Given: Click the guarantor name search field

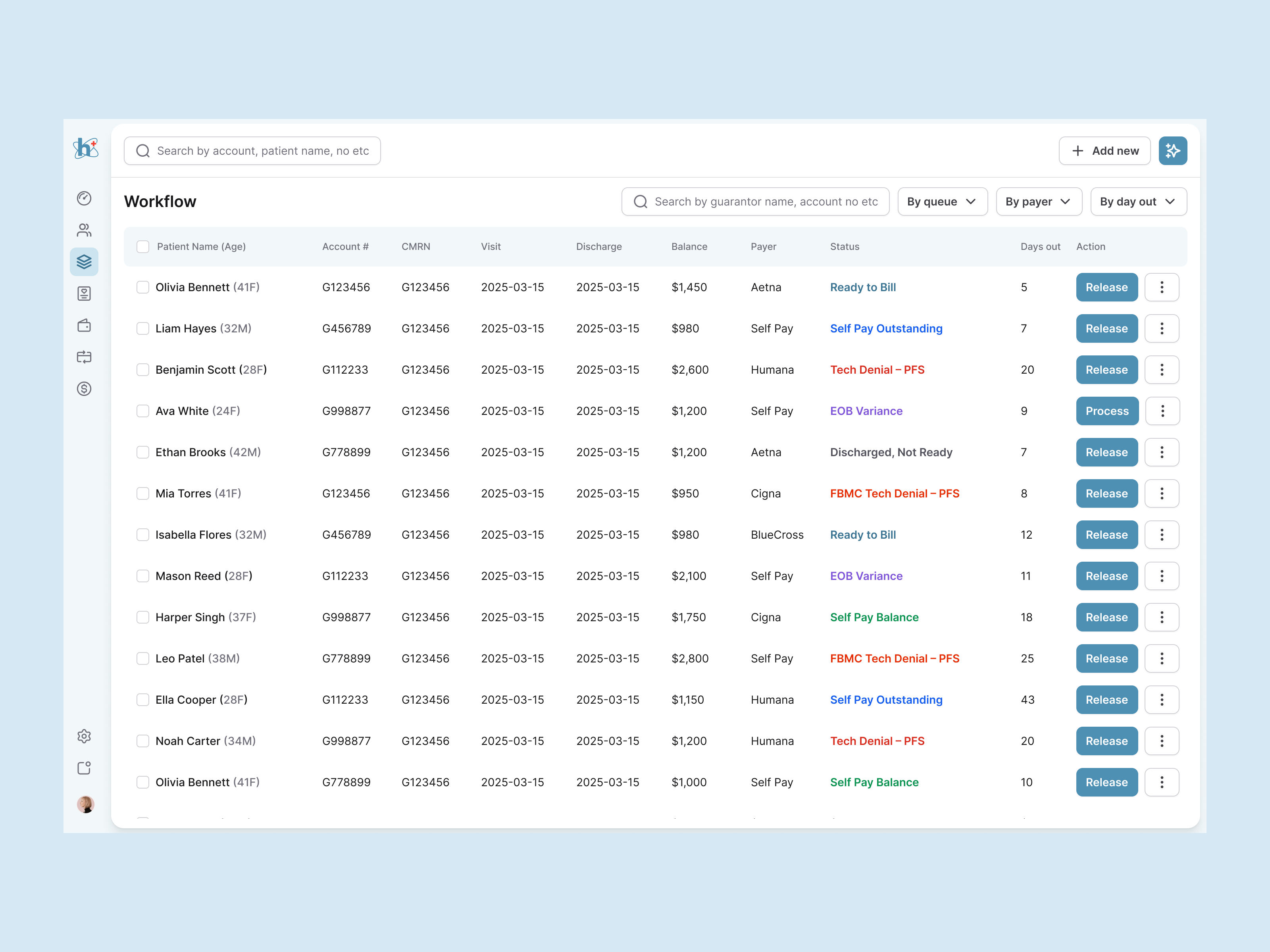Looking at the screenshot, I should pyautogui.click(x=755, y=202).
